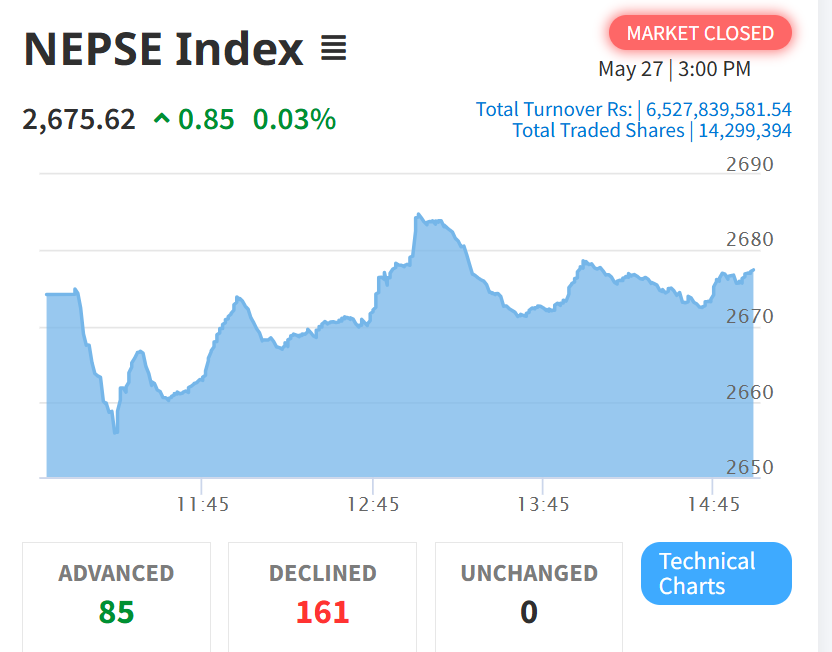Open the Technical Charts button
Screen dimensions: 832x652
(x=715, y=573)
